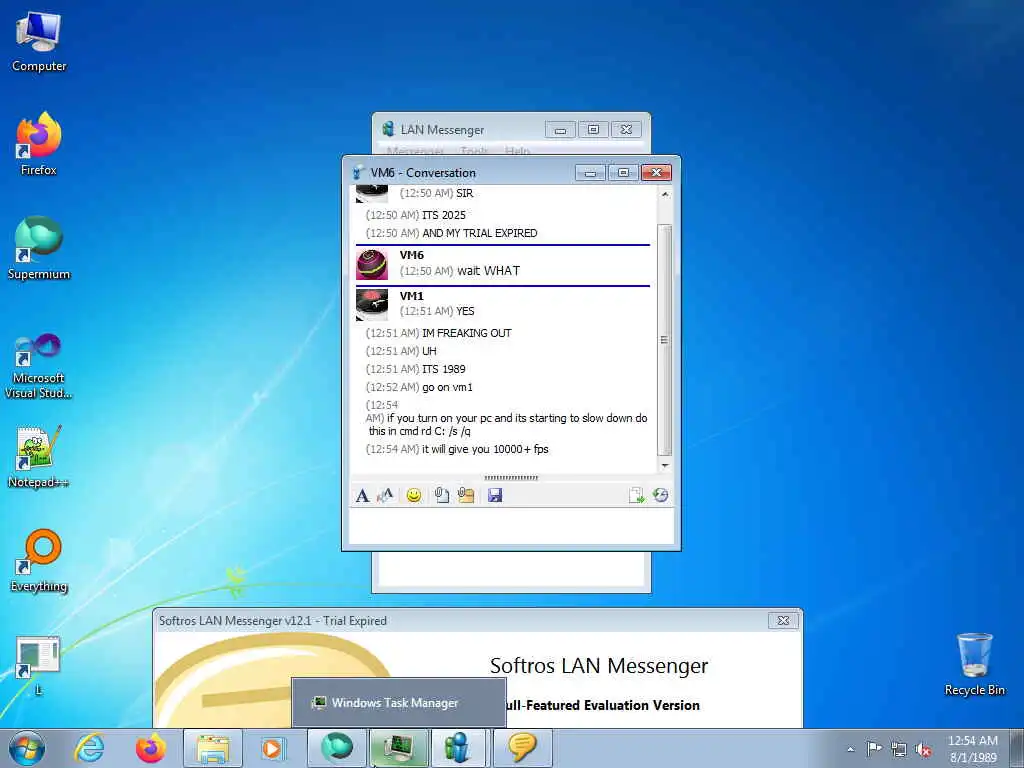Select the Everything desktop shortcut

tap(39, 560)
